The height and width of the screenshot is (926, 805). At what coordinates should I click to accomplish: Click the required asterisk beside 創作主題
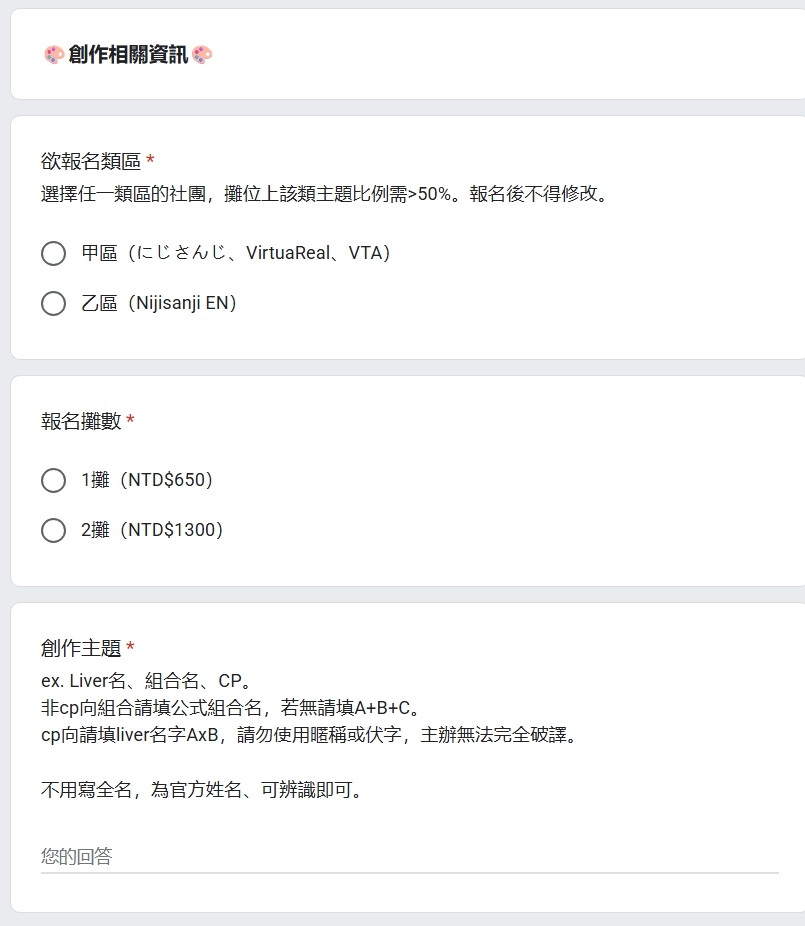(x=131, y=646)
